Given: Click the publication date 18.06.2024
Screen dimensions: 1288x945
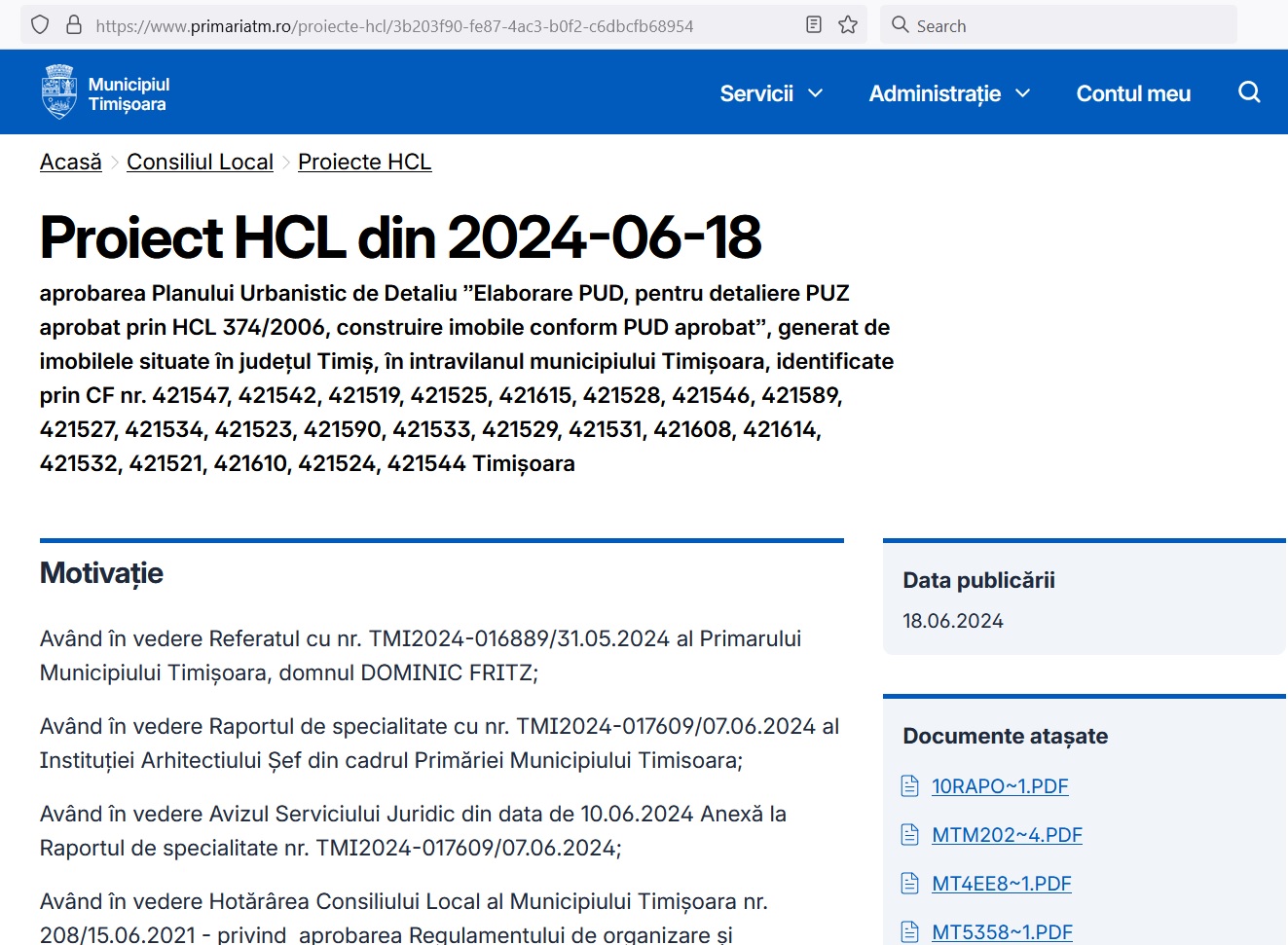Looking at the screenshot, I should pyautogui.click(x=952, y=621).
